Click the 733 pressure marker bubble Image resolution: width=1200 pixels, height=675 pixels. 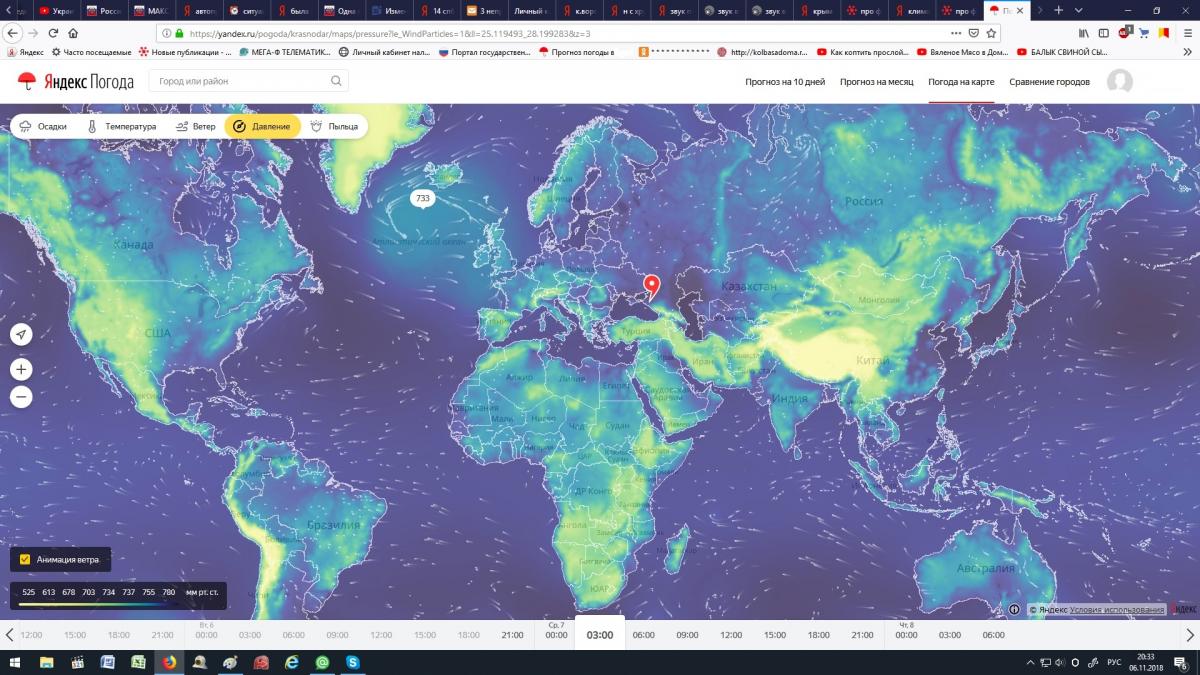[422, 199]
